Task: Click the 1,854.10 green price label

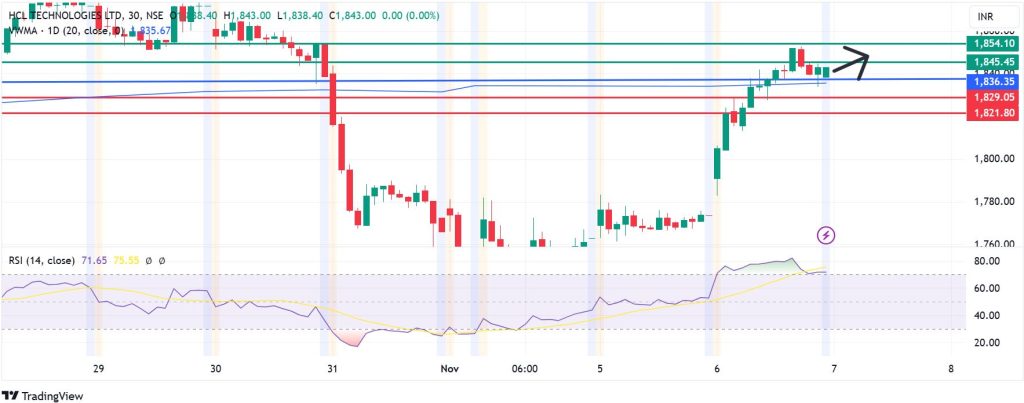Action: [x=992, y=44]
